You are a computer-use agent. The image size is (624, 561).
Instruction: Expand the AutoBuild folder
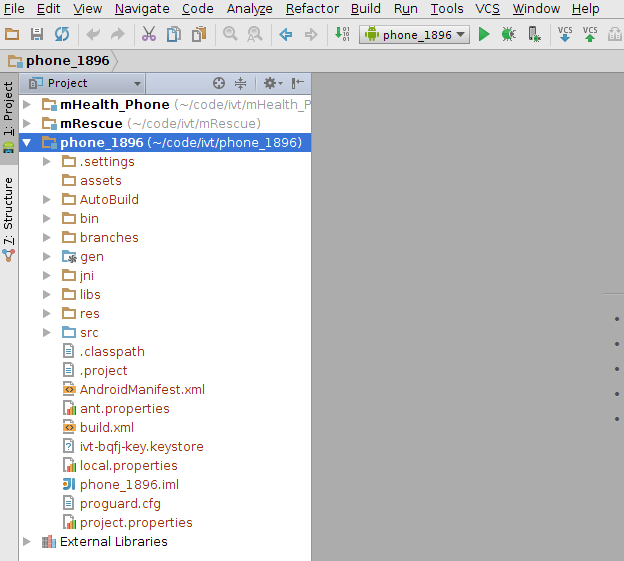47,199
